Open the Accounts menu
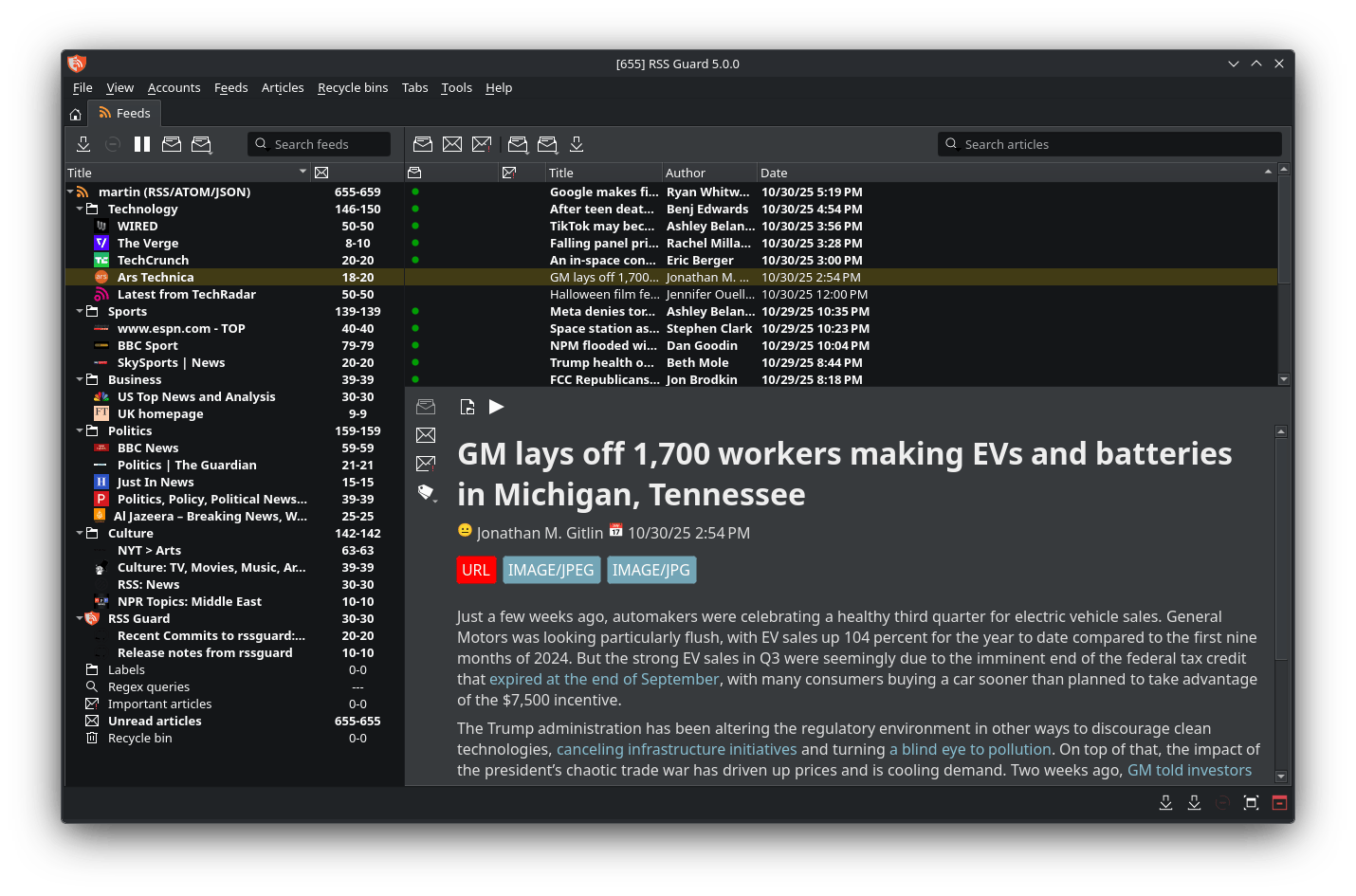 click(x=174, y=88)
